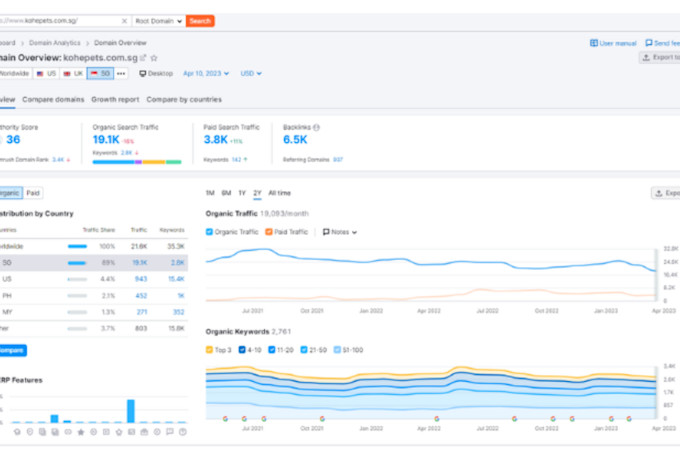Image resolution: width=680 pixels, height=459 pixels.
Task: Click the first crown-shaped SERP feature icon
Action: click(x=17, y=432)
